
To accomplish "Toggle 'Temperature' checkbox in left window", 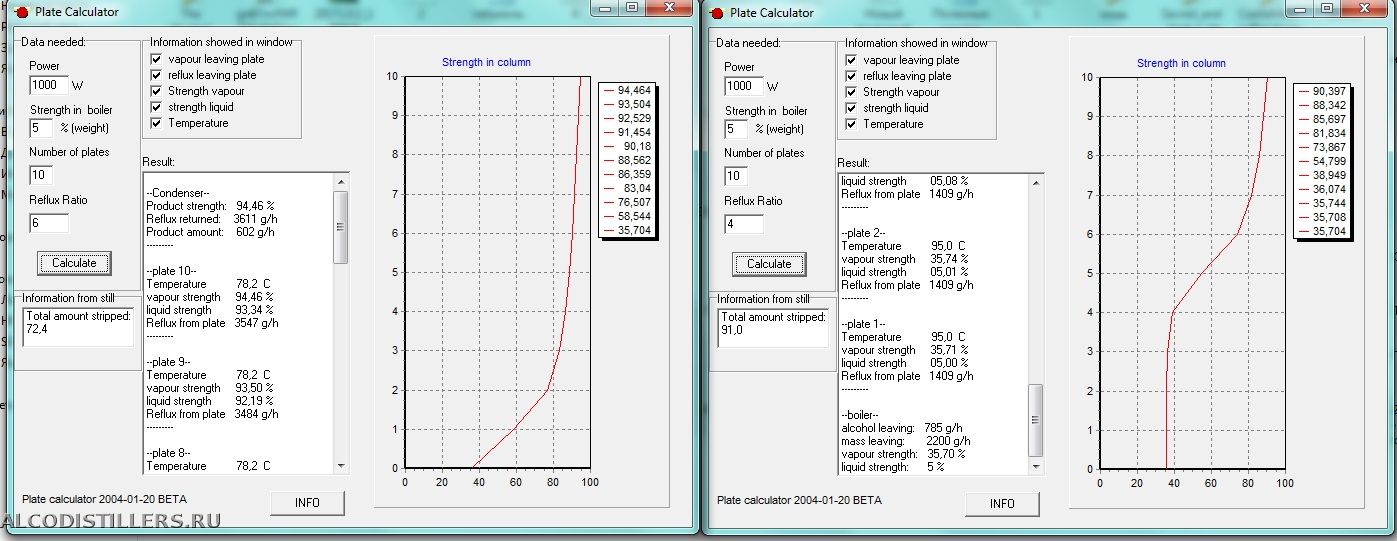I will coord(156,123).
